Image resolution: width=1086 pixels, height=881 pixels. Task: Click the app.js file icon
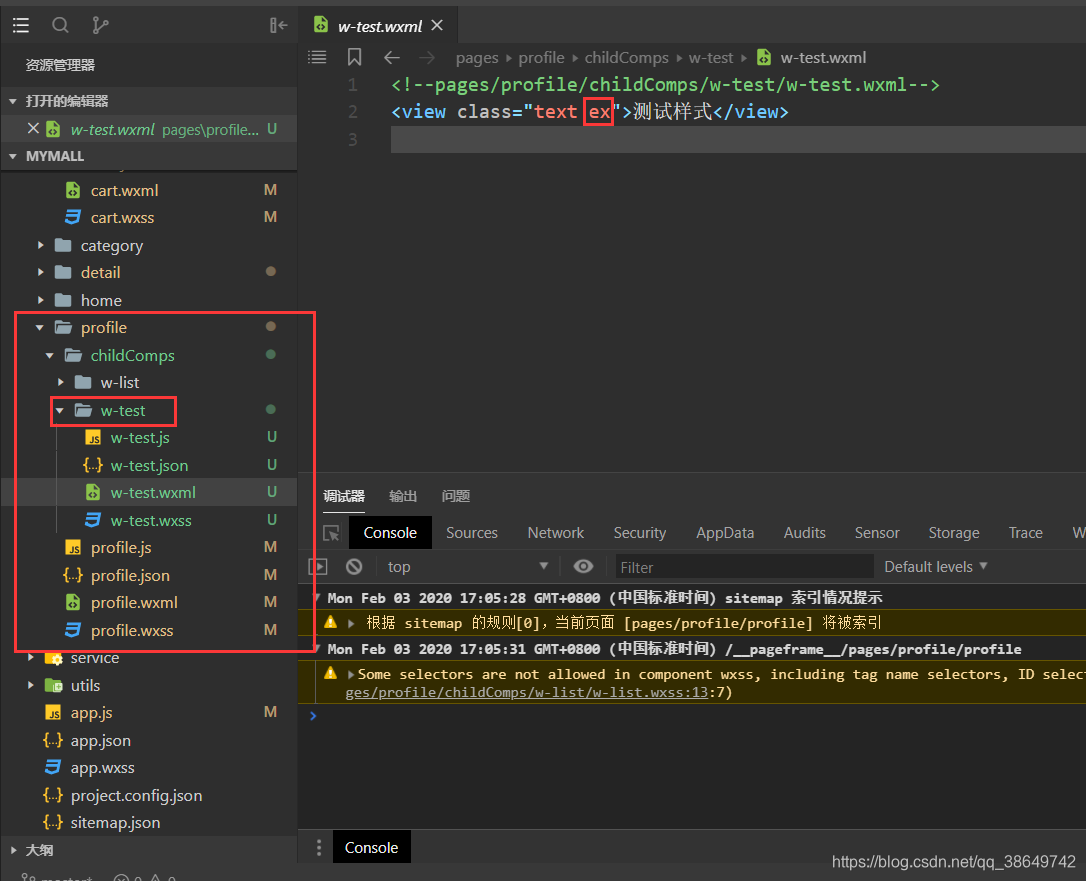point(53,713)
